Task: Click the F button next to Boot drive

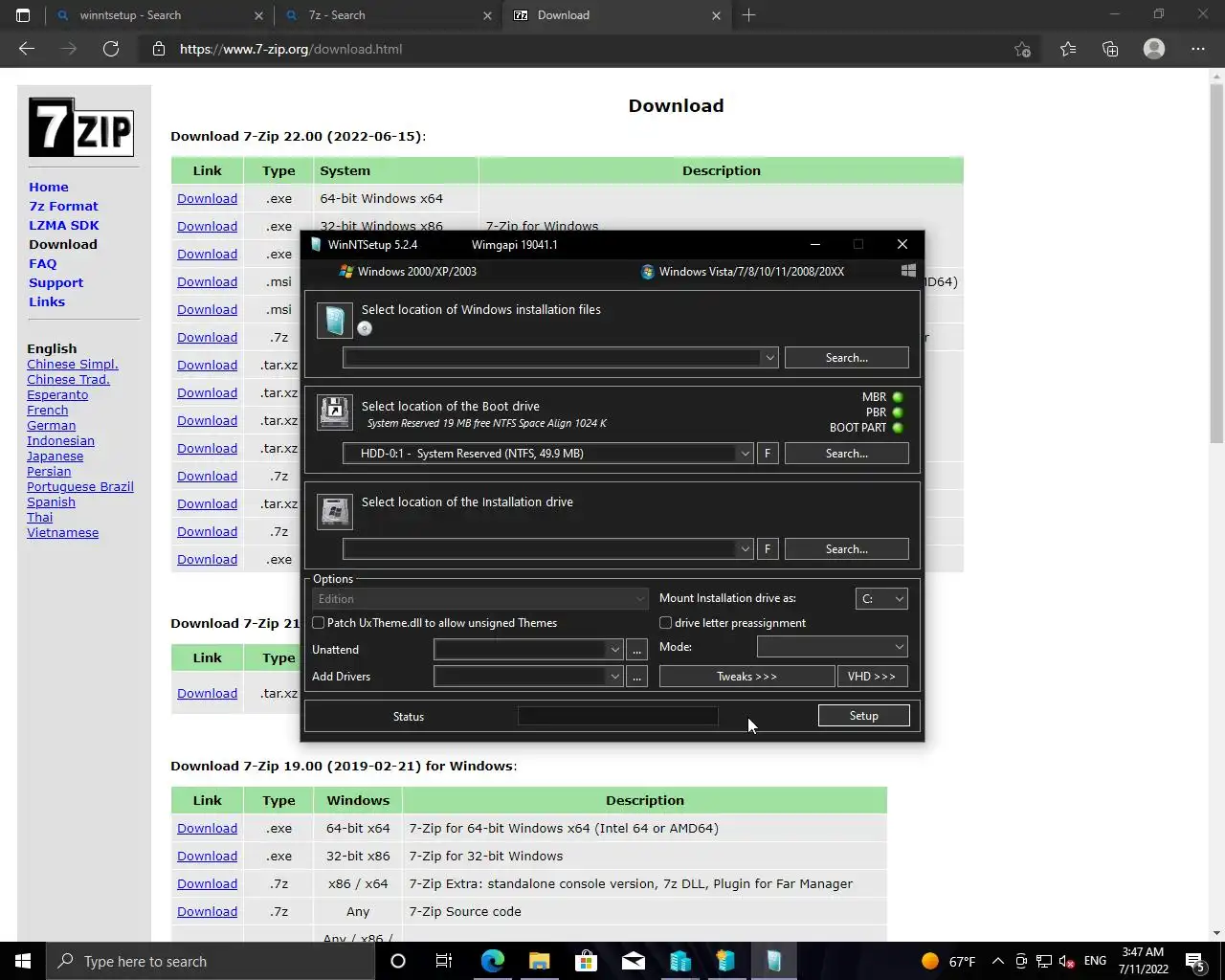Action: coord(768,454)
